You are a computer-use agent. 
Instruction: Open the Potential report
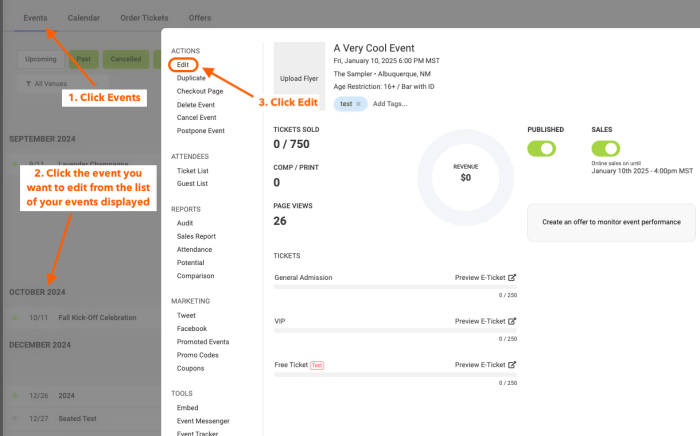(x=190, y=262)
